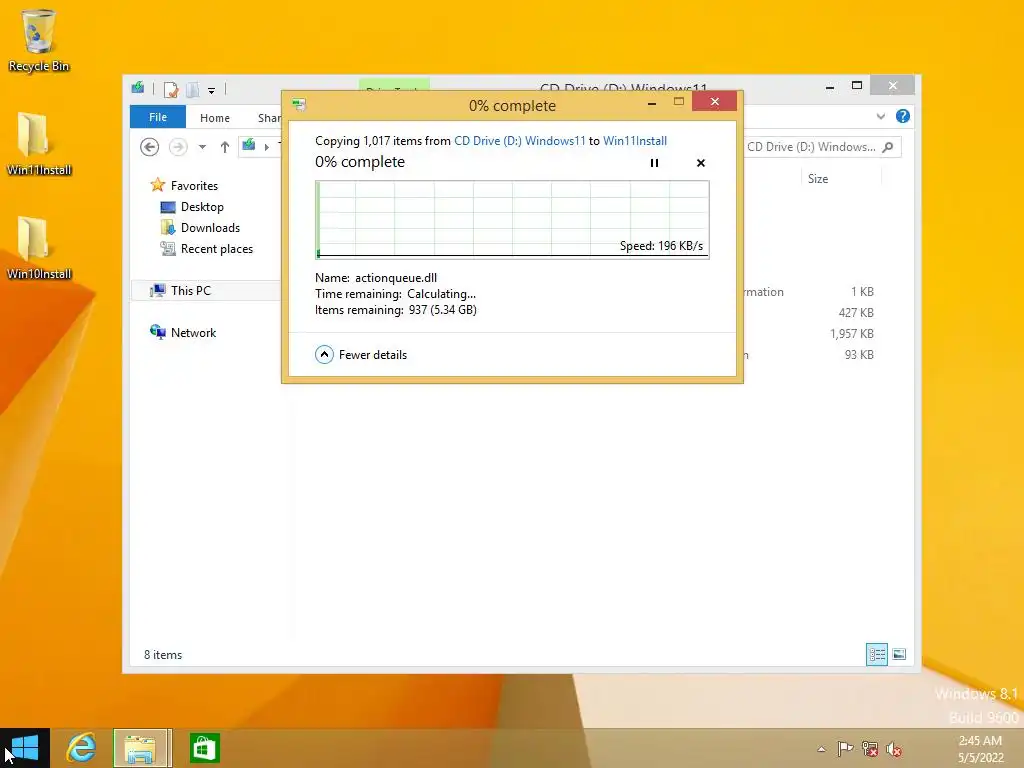
Task: Open the CD Drive (D:) Windows11 source link
Action: [519, 141]
